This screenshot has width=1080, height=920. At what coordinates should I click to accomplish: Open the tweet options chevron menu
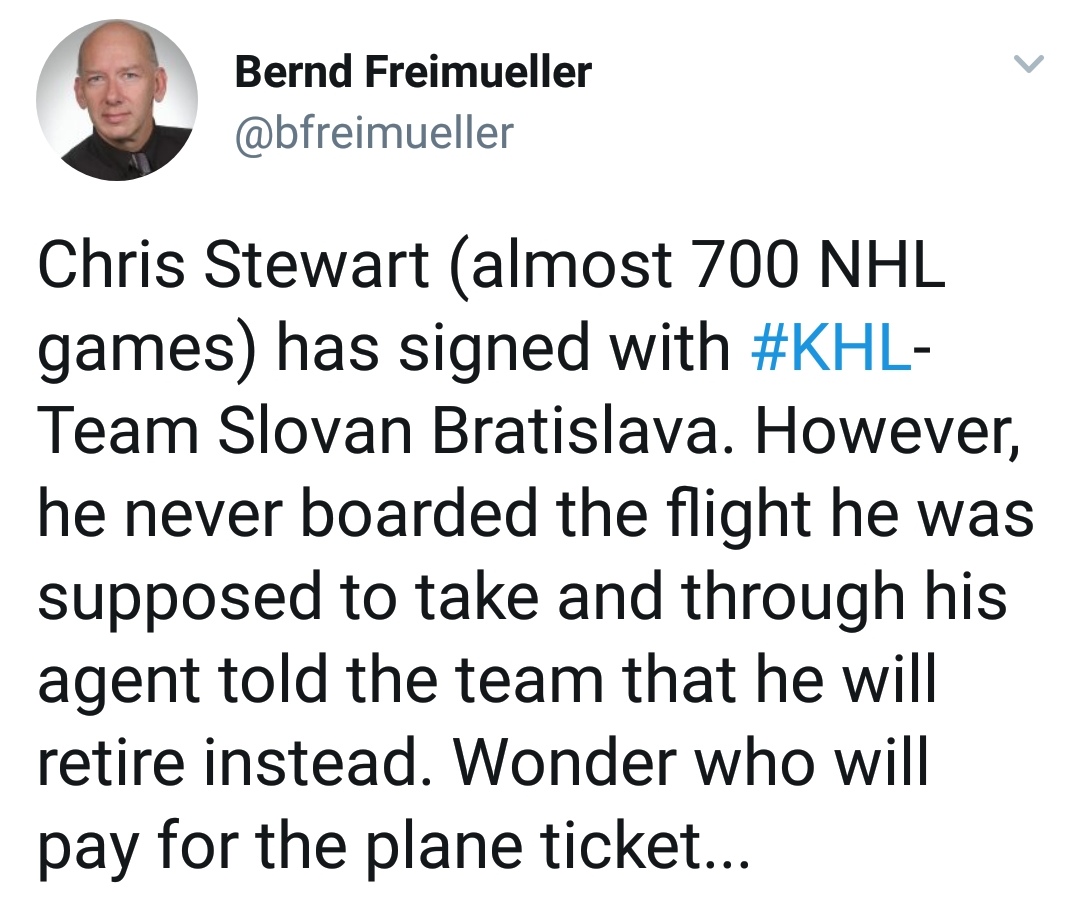[1029, 66]
